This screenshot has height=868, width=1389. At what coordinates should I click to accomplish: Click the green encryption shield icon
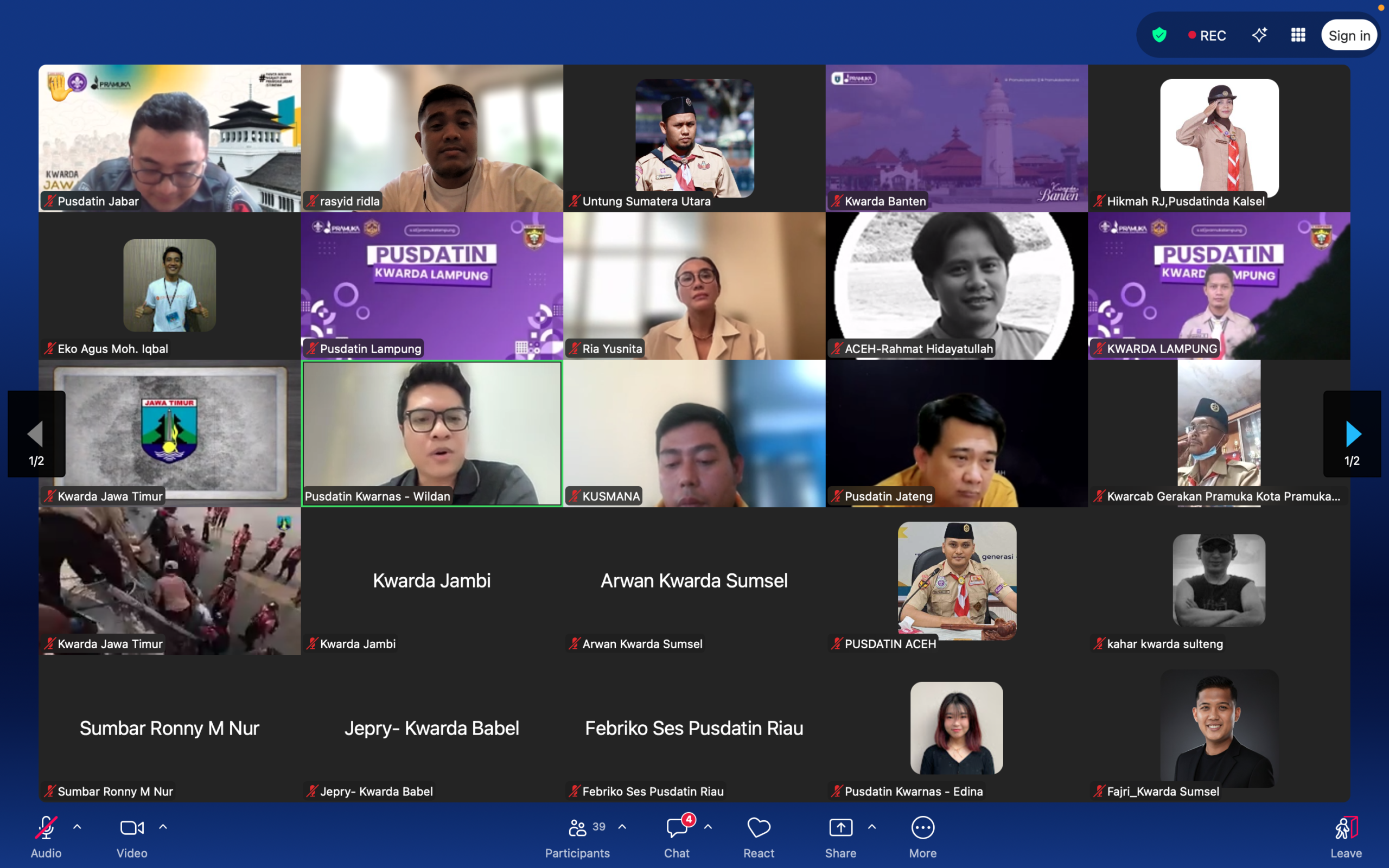[1159, 35]
